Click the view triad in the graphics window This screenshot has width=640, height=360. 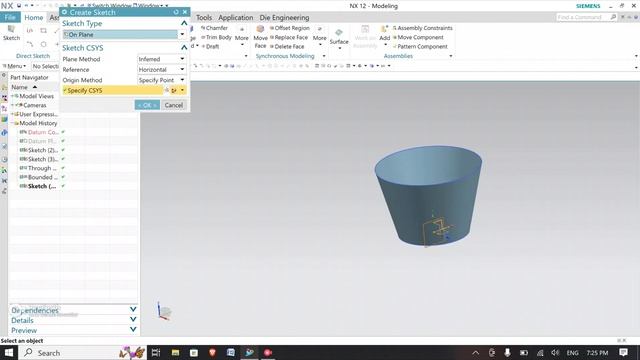pos(164,311)
